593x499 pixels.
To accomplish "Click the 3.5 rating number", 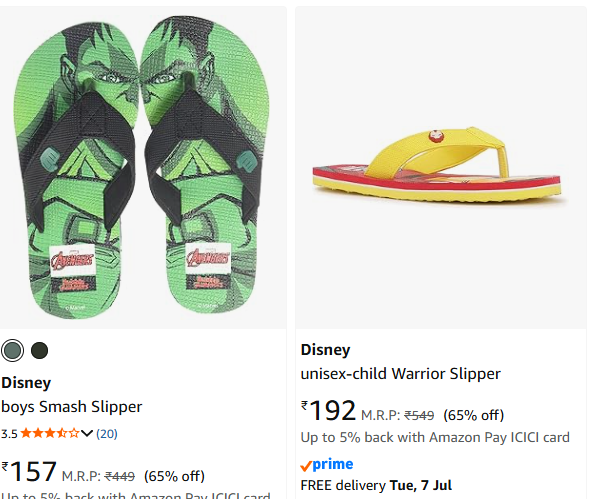I will click(9, 434).
